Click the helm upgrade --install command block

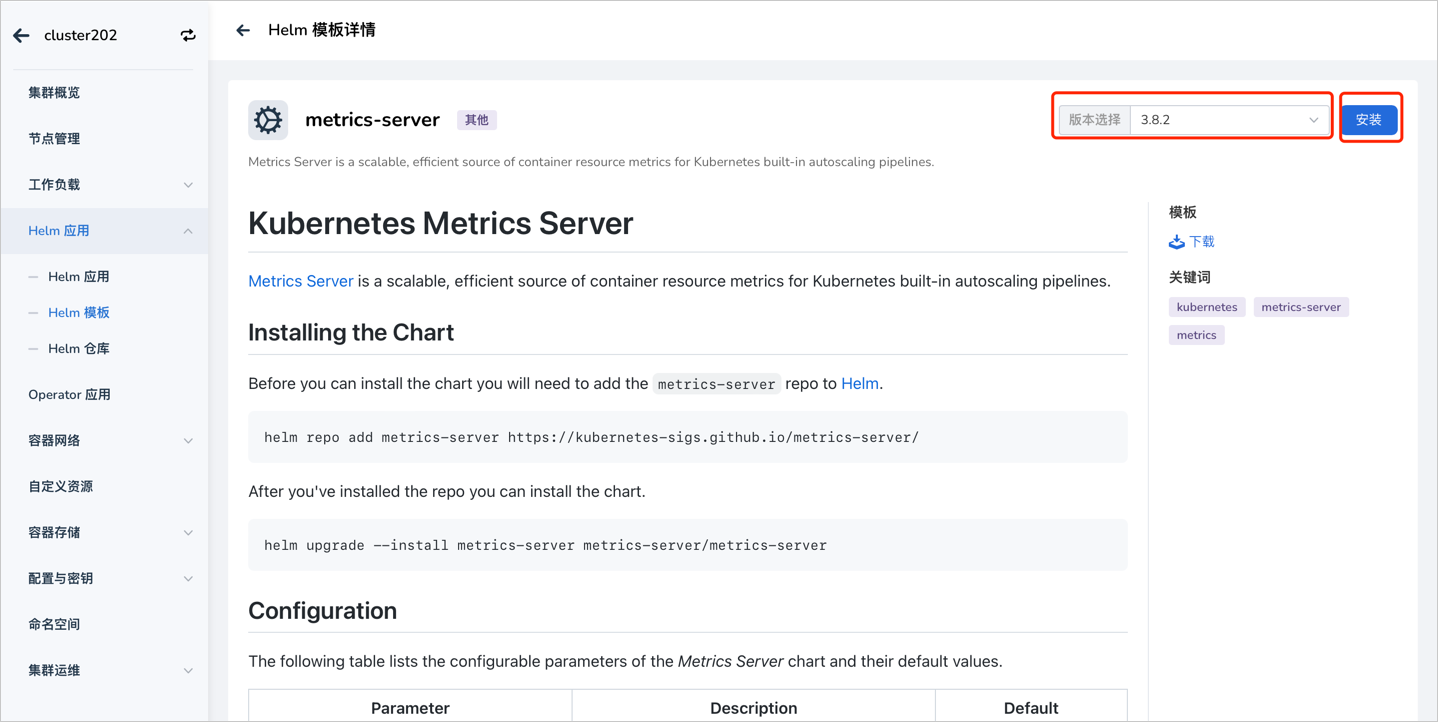(x=688, y=545)
